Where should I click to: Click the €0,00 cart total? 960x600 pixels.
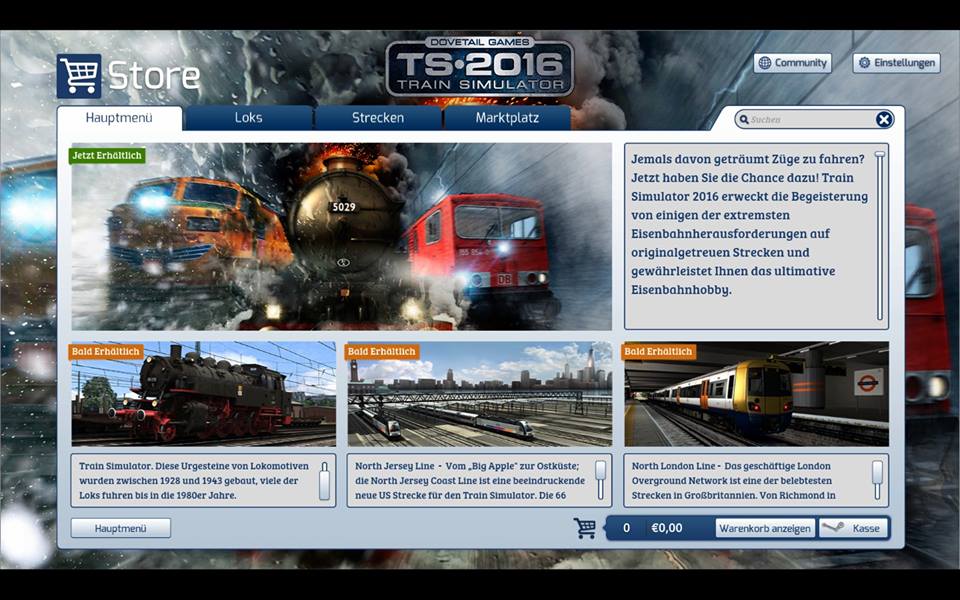click(667, 528)
